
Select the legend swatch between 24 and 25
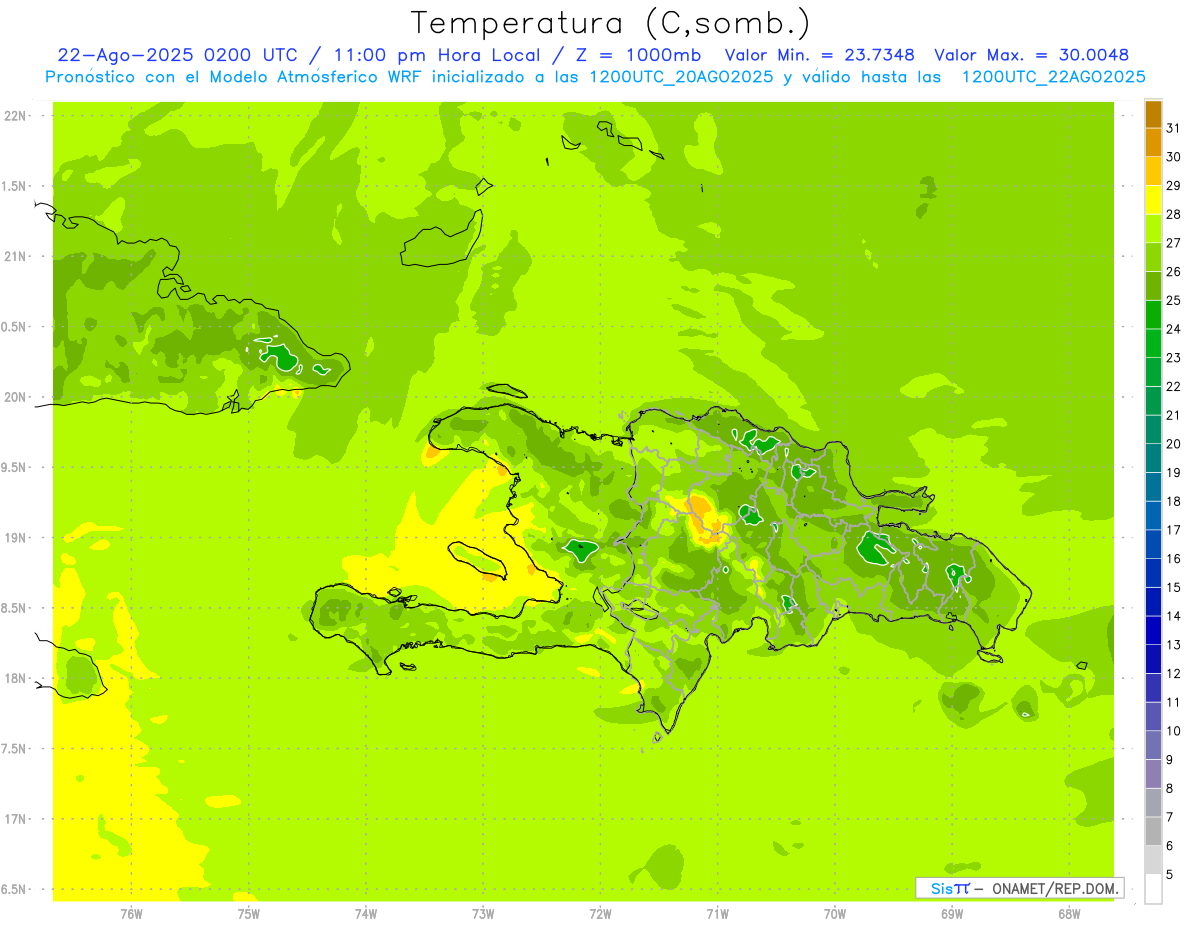coord(1153,315)
